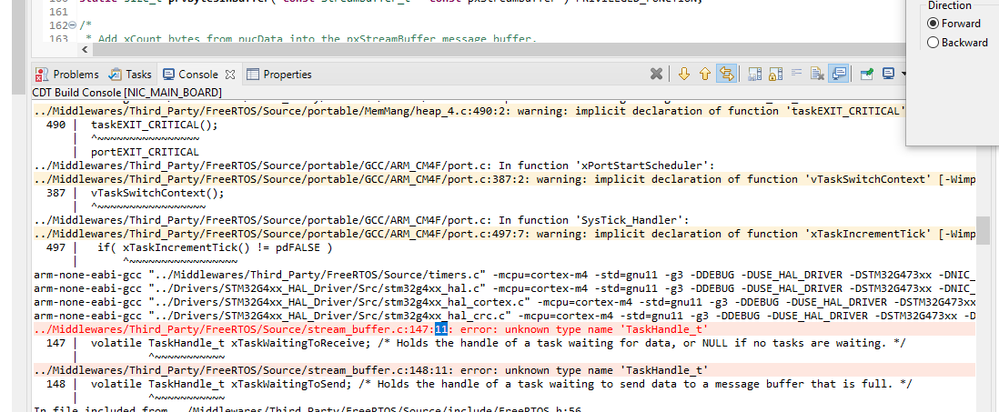This screenshot has width=999, height=412.
Task: Click the 'CDT Build Console [NIC_MAIN_BOARD]' title
Action: click(127, 92)
